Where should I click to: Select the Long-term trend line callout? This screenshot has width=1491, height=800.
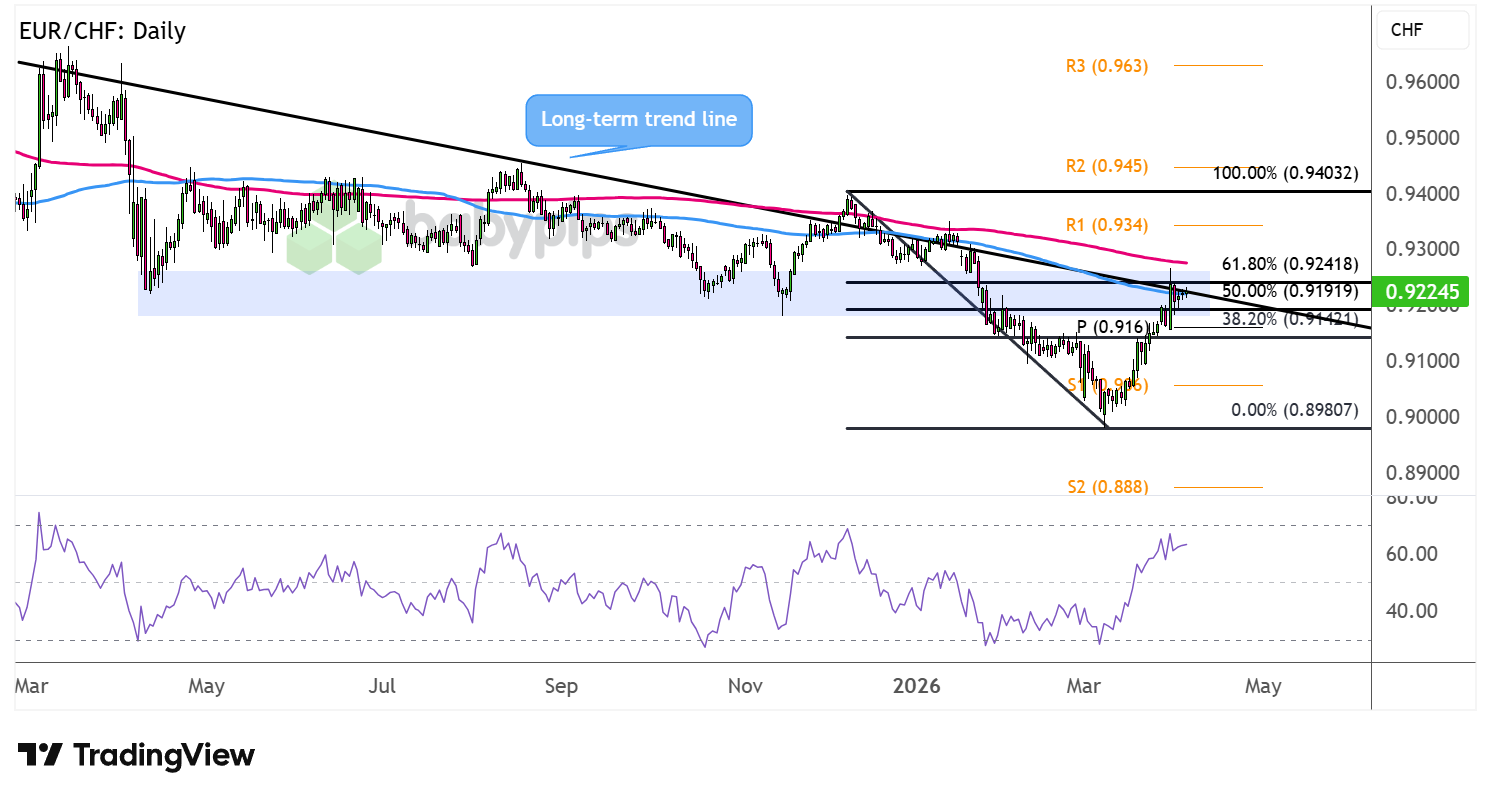pyautogui.click(x=638, y=119)
